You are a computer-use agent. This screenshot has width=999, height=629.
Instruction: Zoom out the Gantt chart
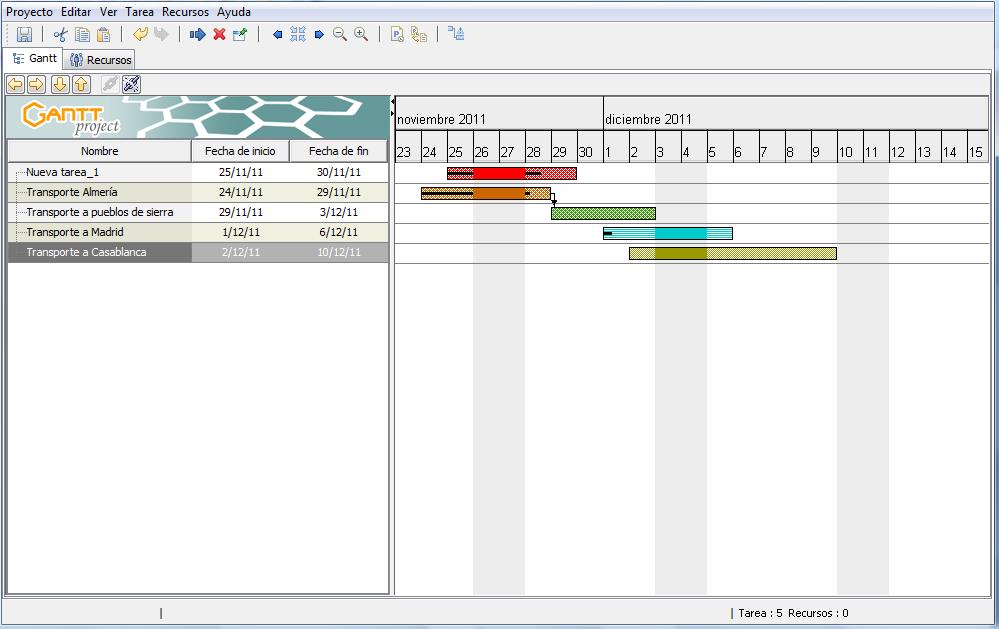(x=340, y=34)
